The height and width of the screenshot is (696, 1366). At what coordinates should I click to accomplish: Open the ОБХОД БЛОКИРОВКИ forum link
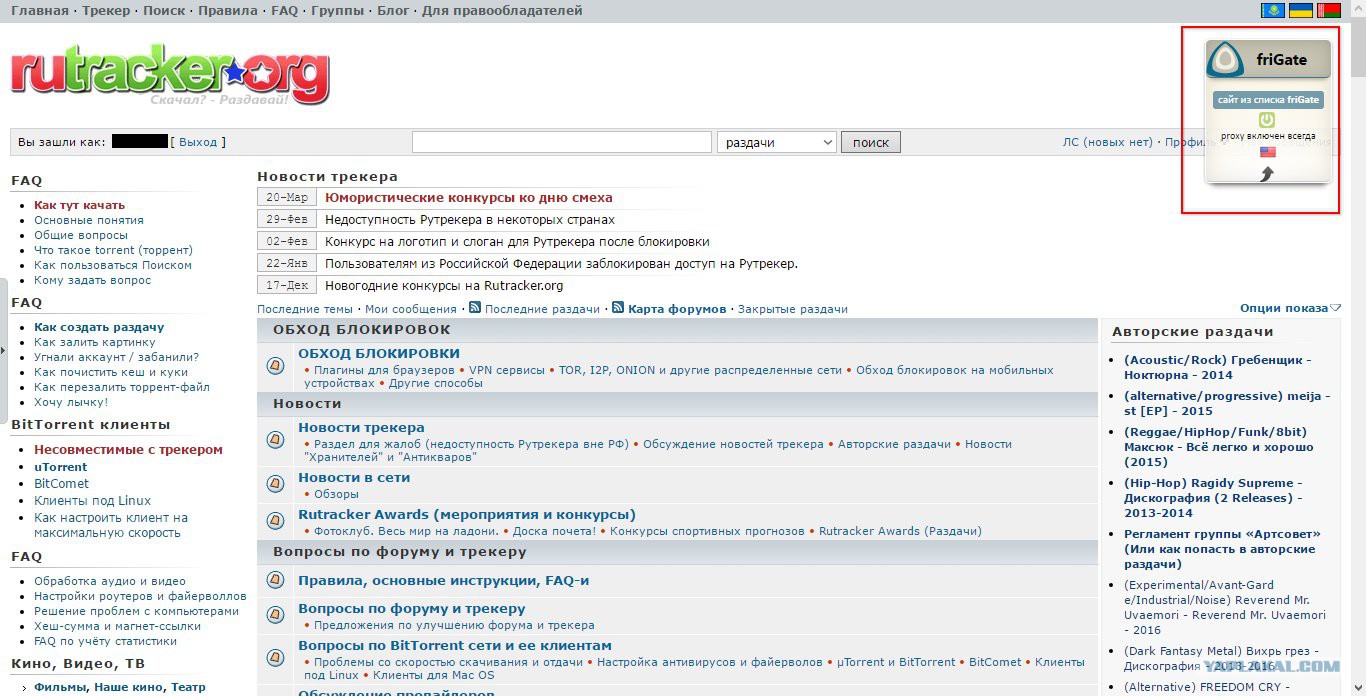click(x=379, y=353)
